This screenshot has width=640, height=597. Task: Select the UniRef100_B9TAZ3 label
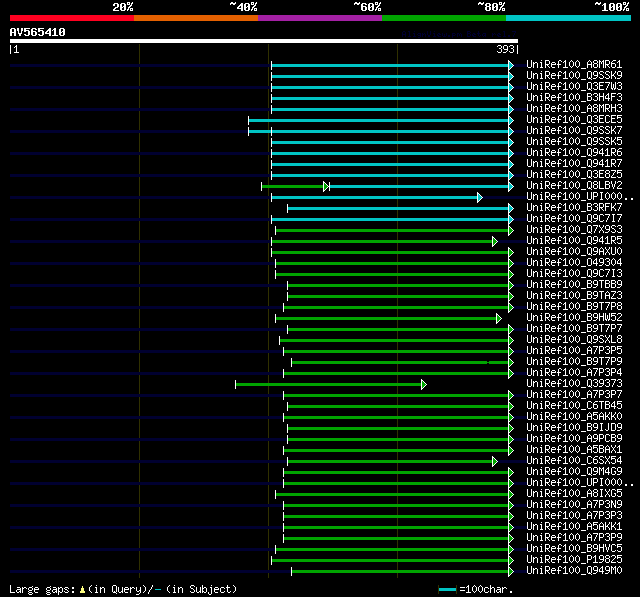pyautogui.click(x=574, y=296)
